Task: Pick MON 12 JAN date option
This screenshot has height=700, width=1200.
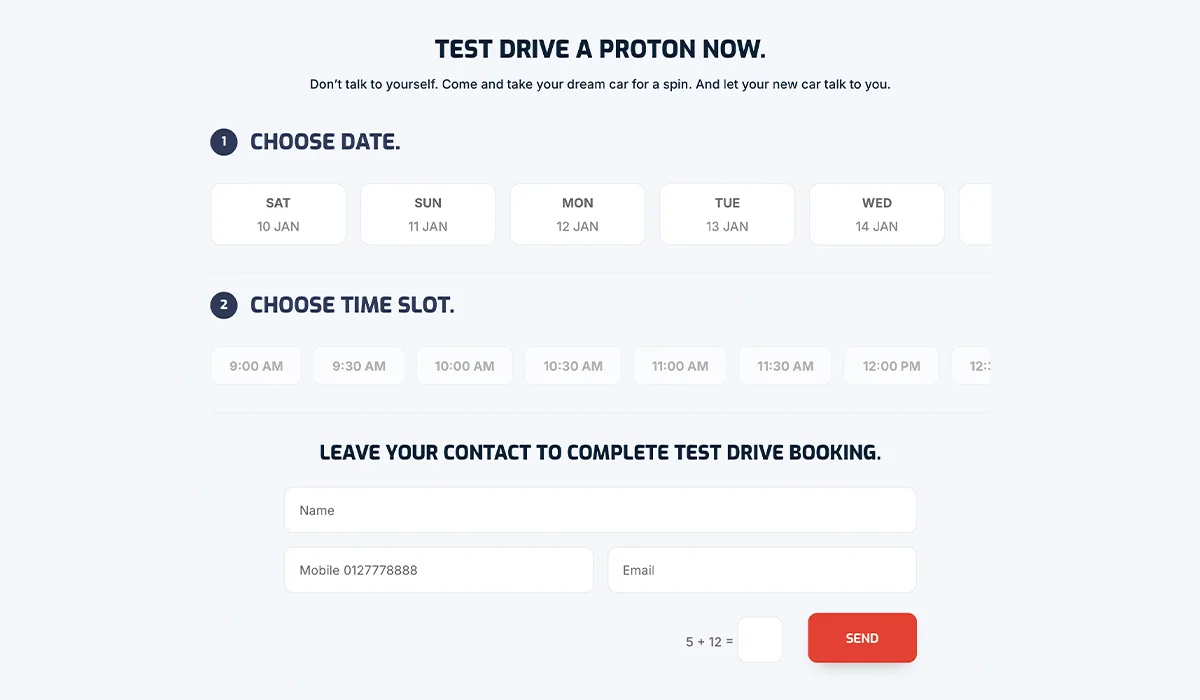Action: [577, 214]
